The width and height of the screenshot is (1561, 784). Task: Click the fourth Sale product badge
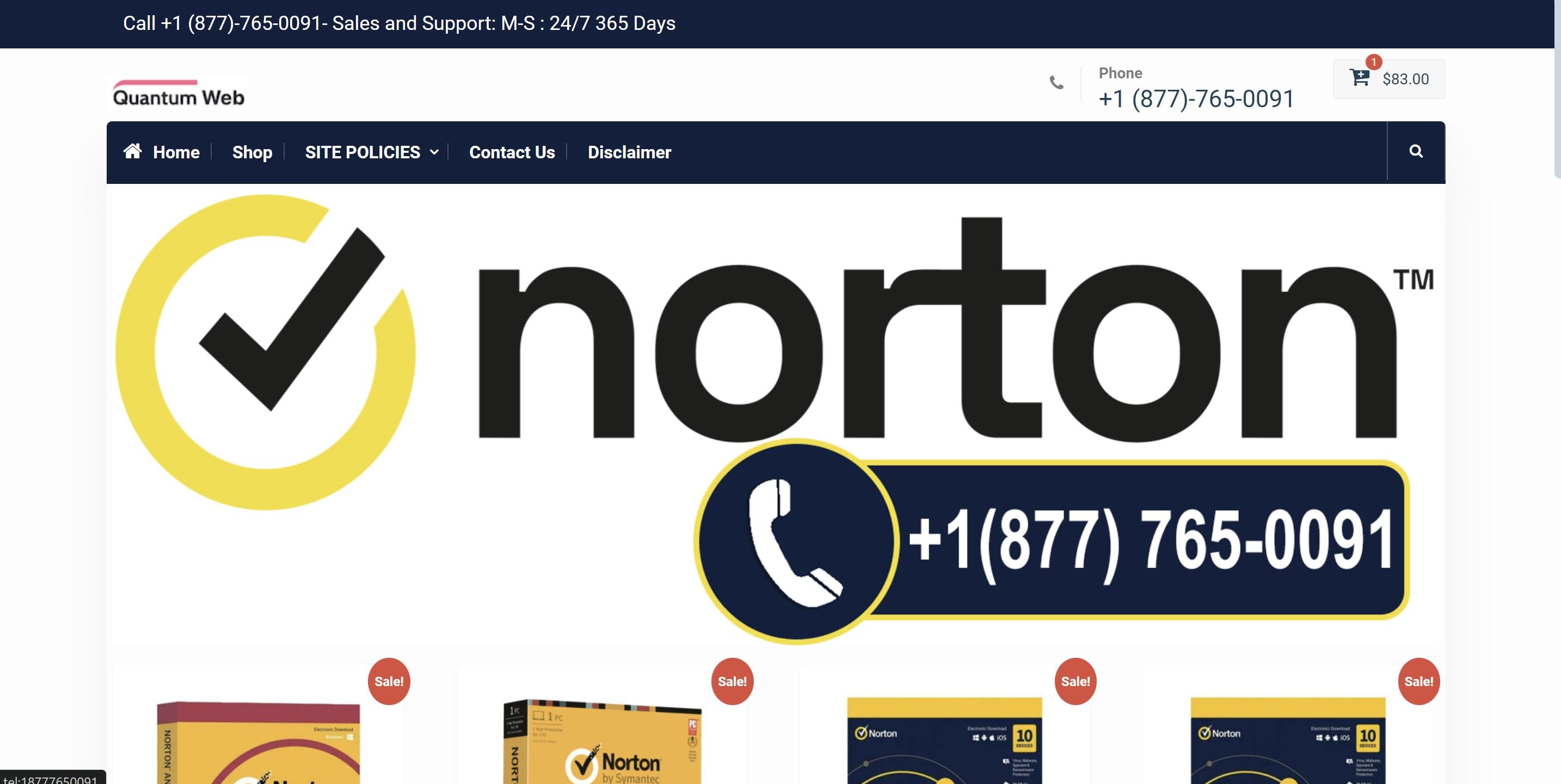pyautogui.click(x=1419, y=680)
